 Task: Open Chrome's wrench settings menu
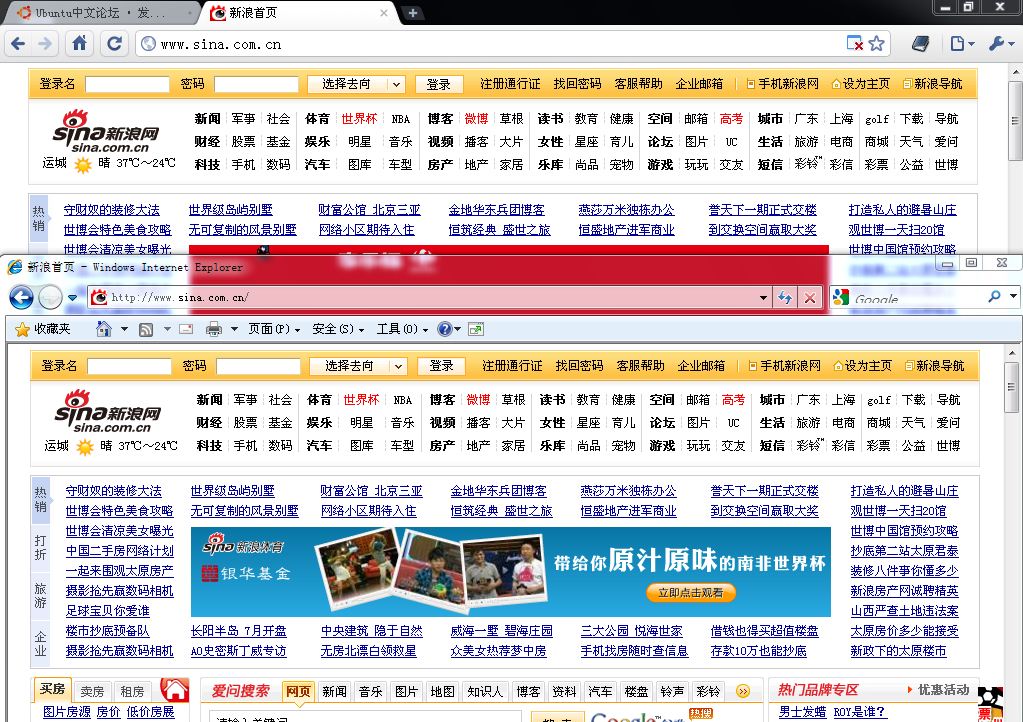(1001, 44)
